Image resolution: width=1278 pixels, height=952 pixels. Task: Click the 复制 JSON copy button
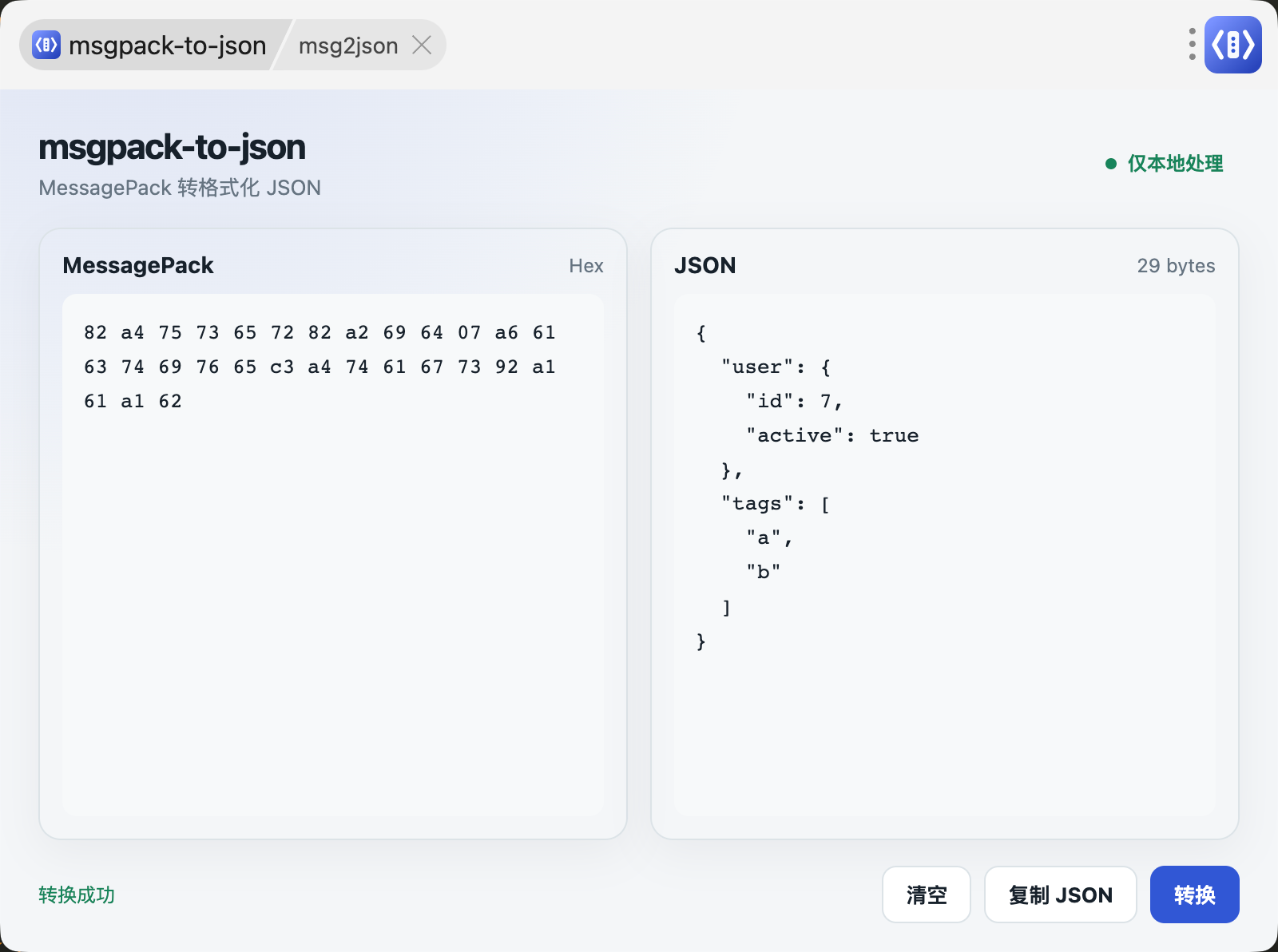[x=1060, y=894]
